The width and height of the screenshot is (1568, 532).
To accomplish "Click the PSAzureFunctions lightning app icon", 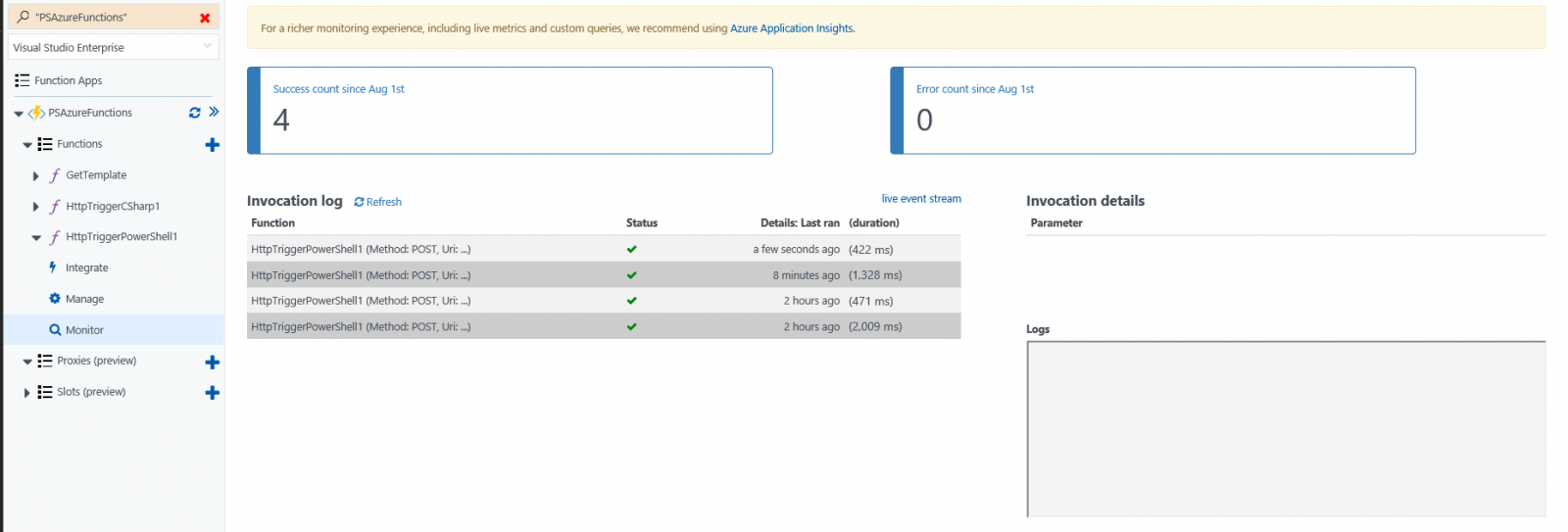I will 37,113.
